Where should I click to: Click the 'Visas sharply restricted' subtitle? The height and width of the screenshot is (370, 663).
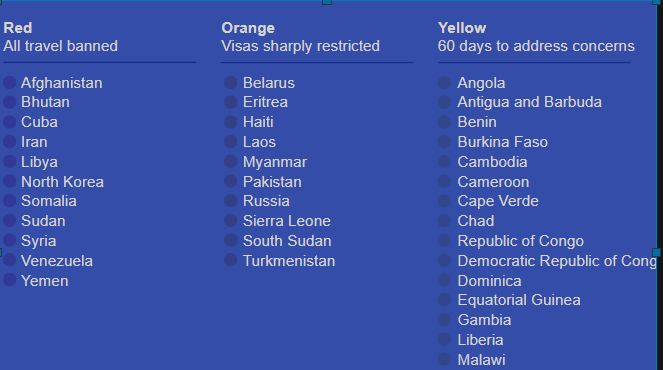click(301, 46)
